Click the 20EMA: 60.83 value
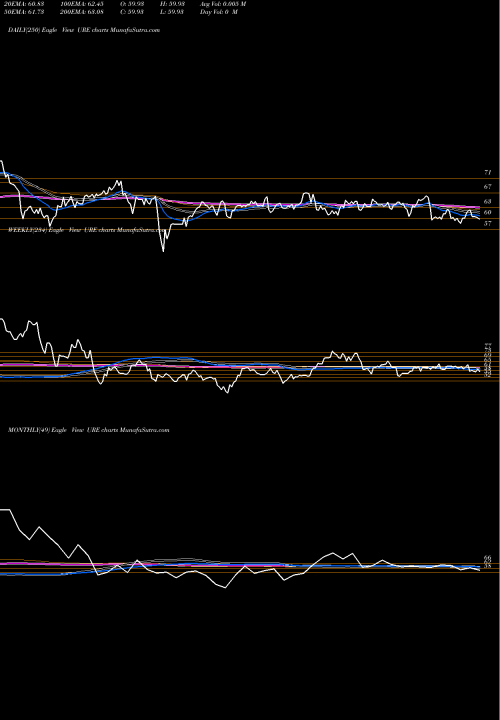The height and width of the screenshot is (720, 500). (23, 4)
